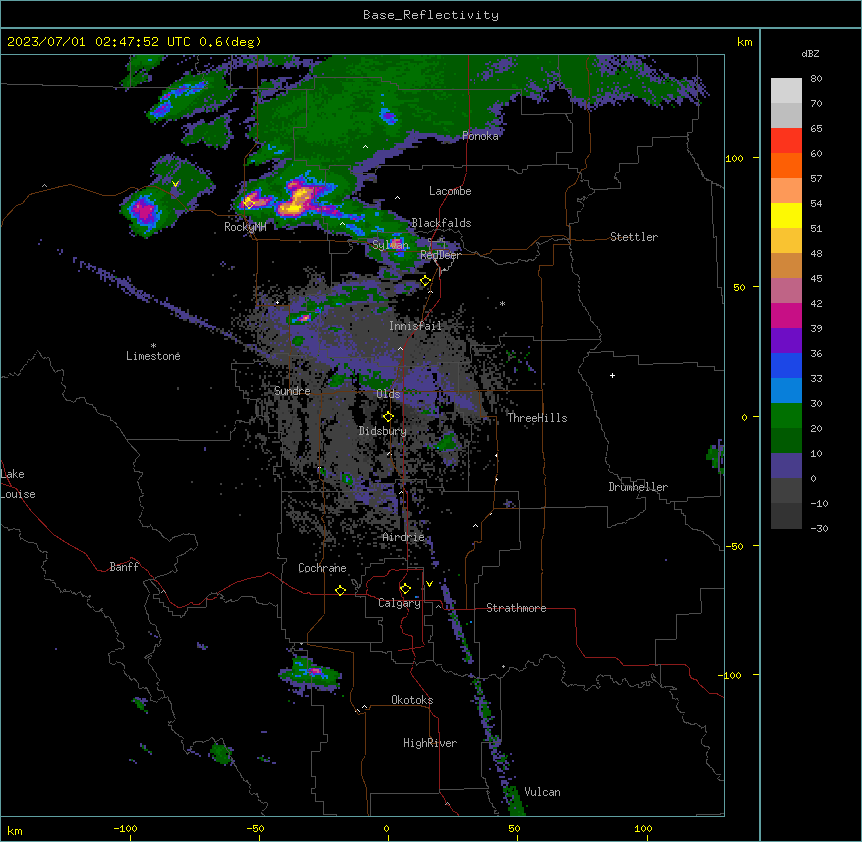Click the -30 value on the dBZ scale
This screenshot has height=842, width=862.
(x=819, y=528)
